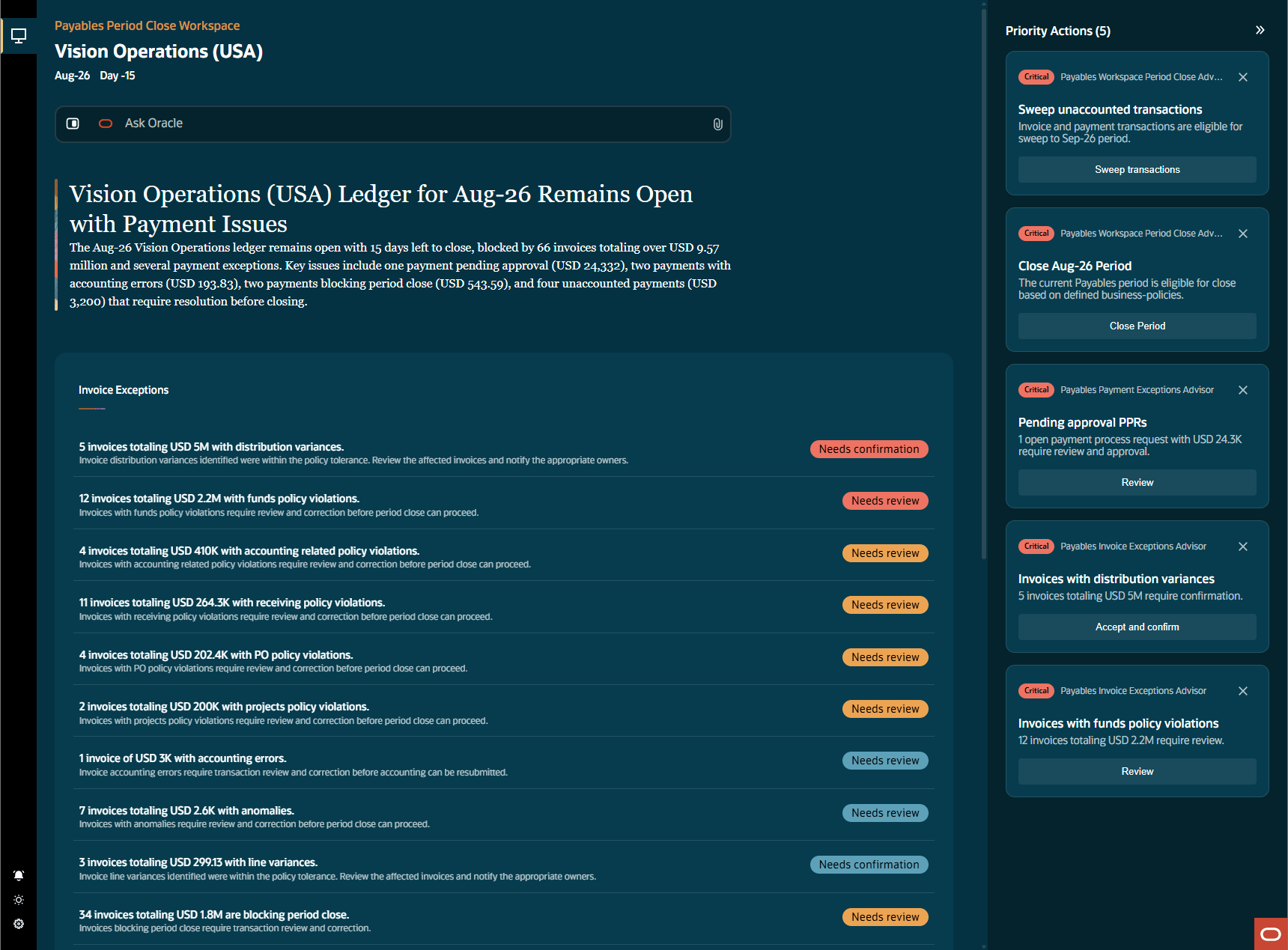Click Needs confirmation badge for line variances
Screen dimensions: 1288x950
coord(869,865)
